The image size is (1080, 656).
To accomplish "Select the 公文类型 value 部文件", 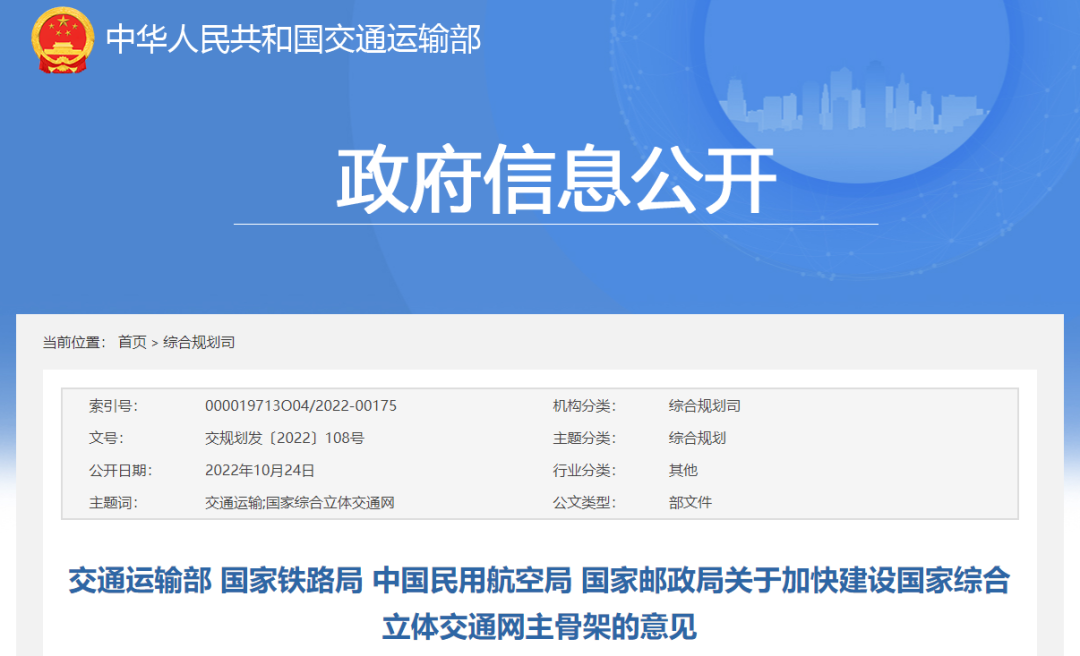I will tap(690, 503).
